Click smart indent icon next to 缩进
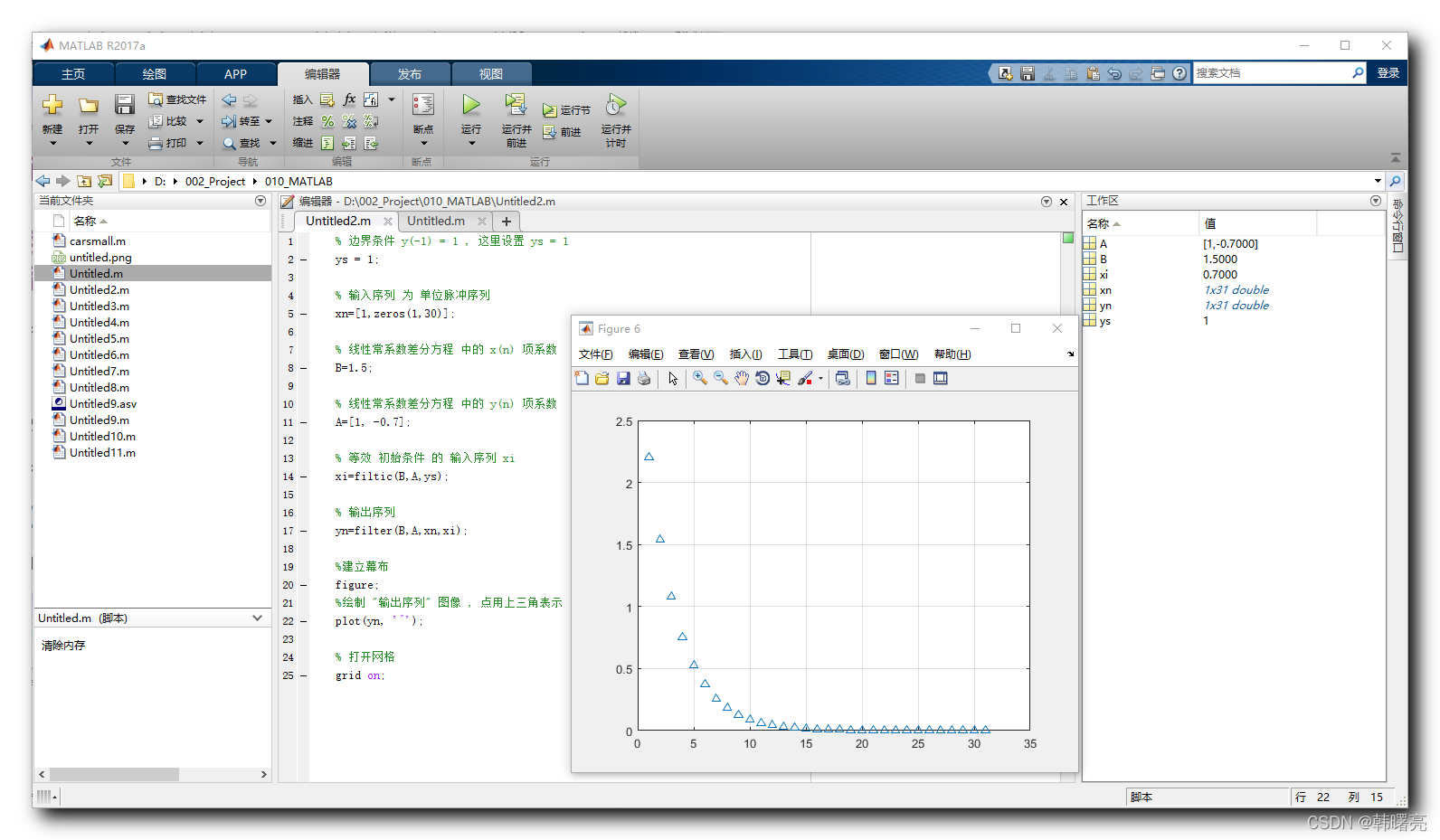The image size is (1440, 840). 327,143
